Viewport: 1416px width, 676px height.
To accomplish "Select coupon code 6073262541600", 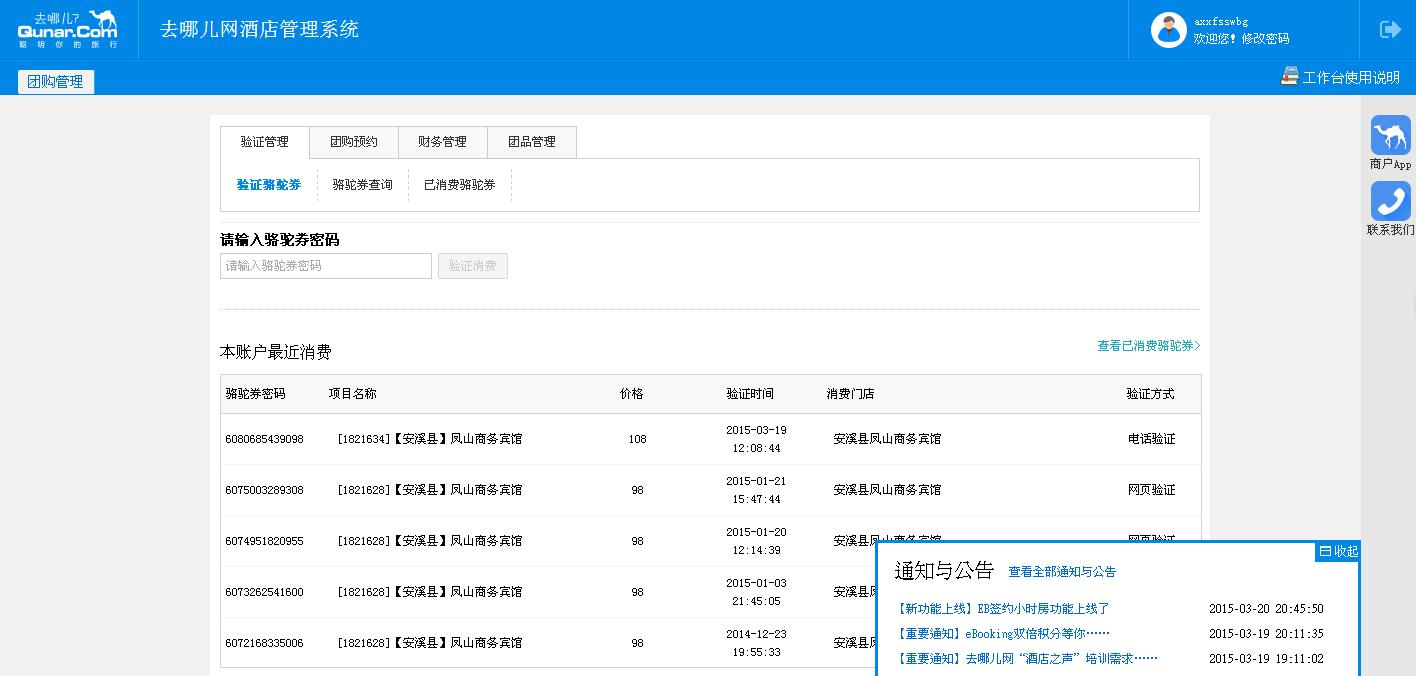I will pos(265,592).
